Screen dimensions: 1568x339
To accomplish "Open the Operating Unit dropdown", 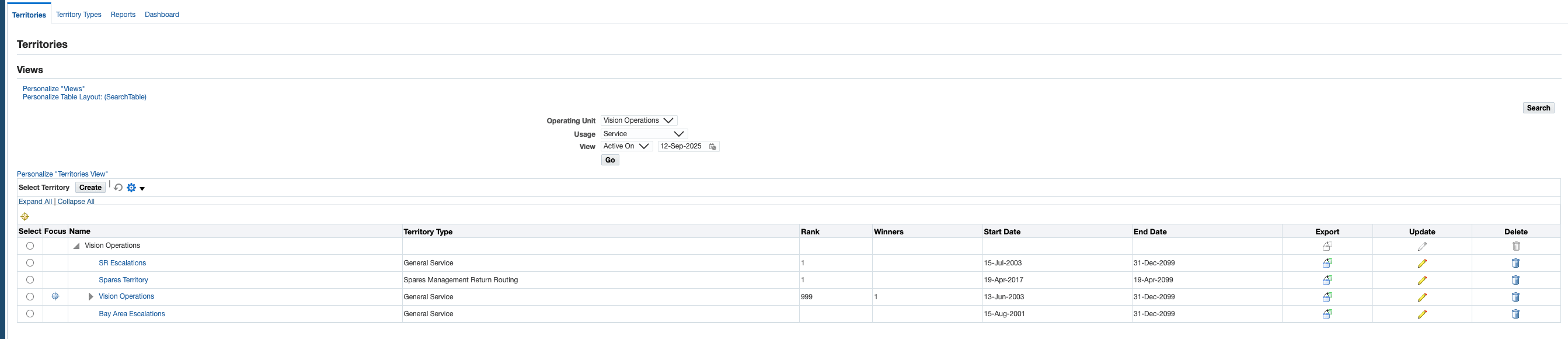I will tap(639, 121).
